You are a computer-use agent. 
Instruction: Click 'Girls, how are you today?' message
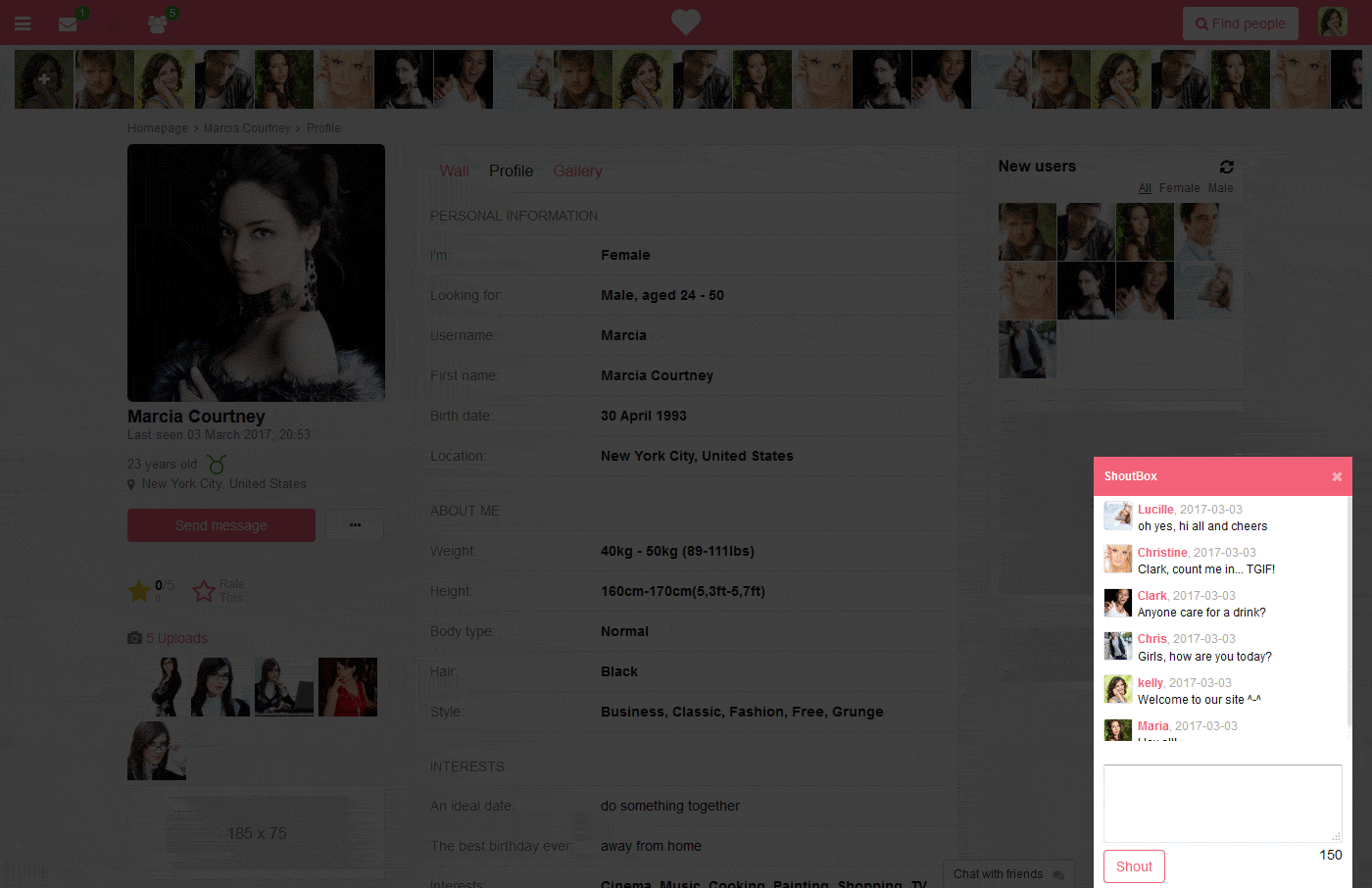tap(1204, 657)
